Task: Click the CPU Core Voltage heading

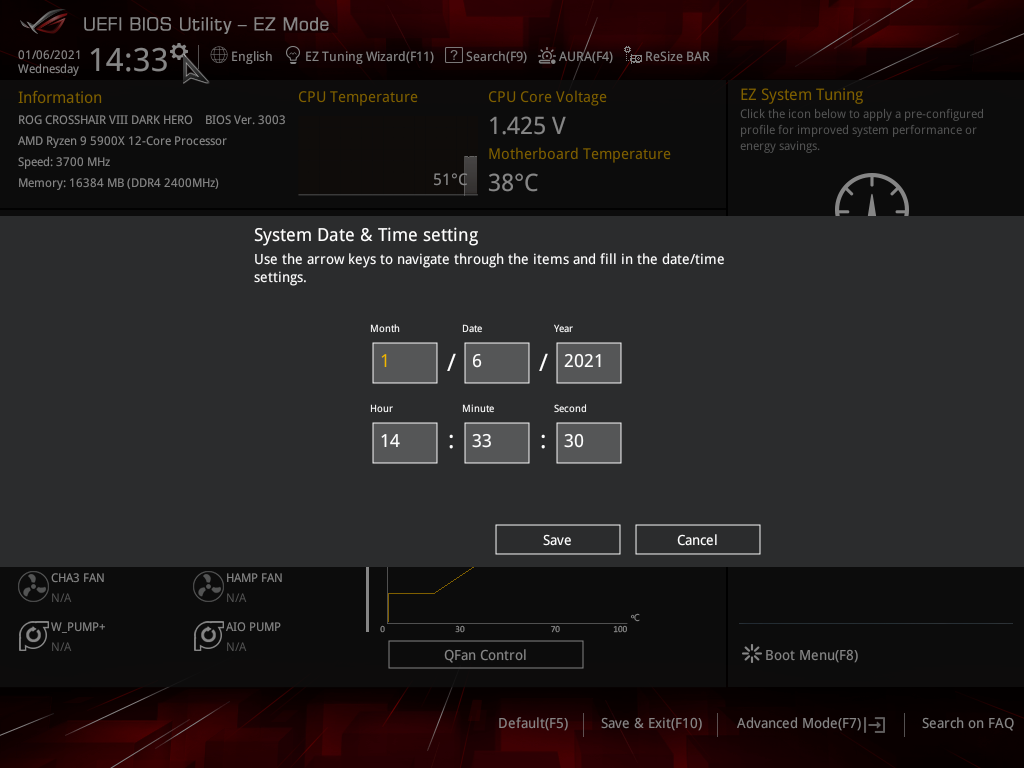Action: pos(547,97)
